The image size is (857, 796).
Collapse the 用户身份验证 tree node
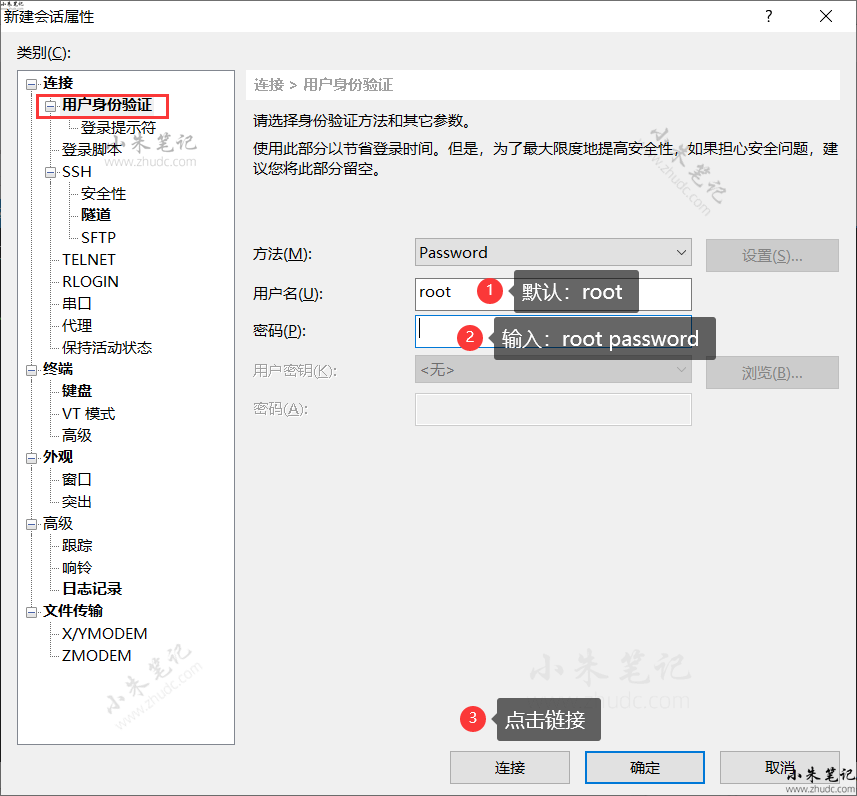51,105
